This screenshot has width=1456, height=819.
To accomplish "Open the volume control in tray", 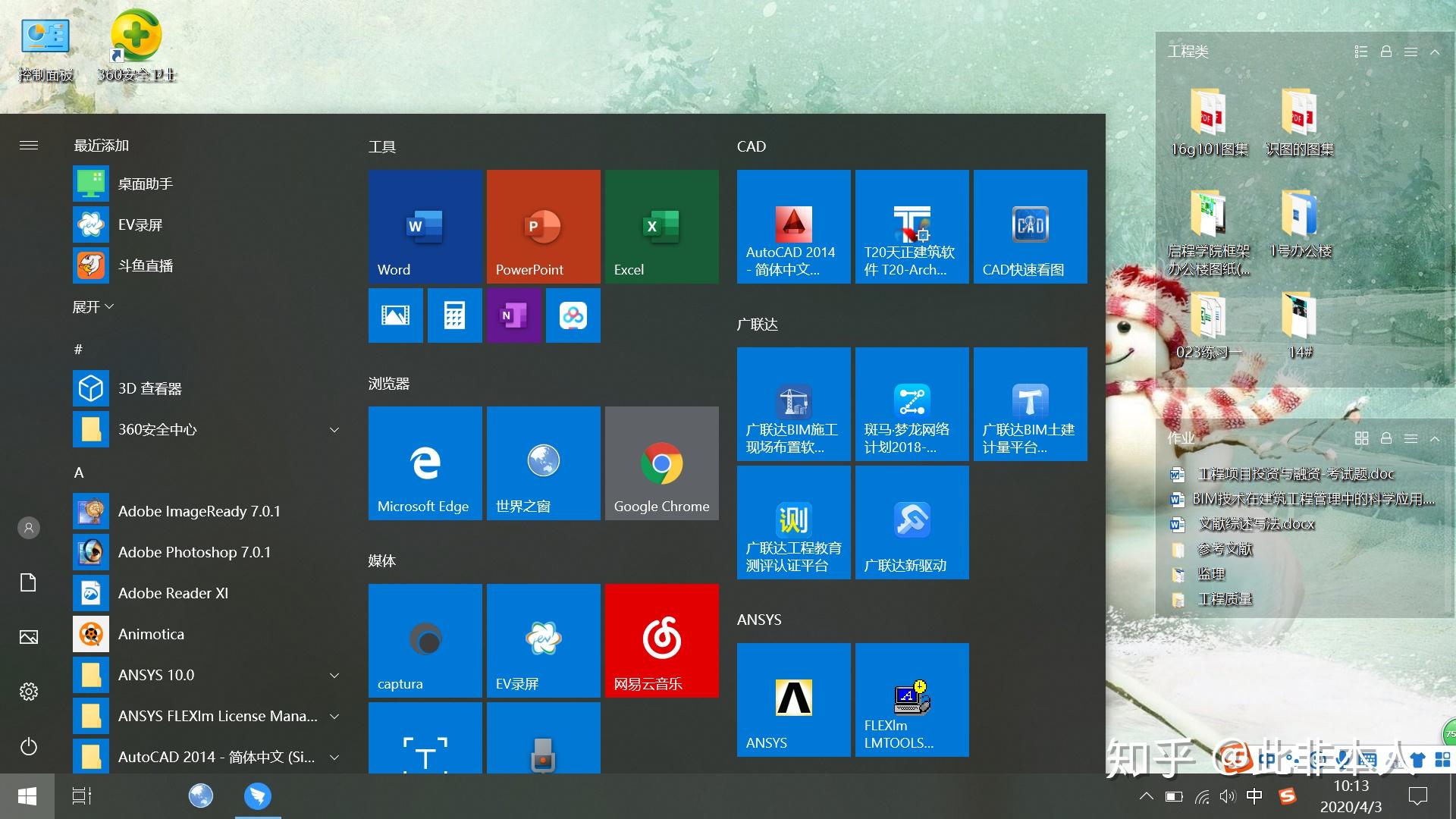I will point(1228,796).
